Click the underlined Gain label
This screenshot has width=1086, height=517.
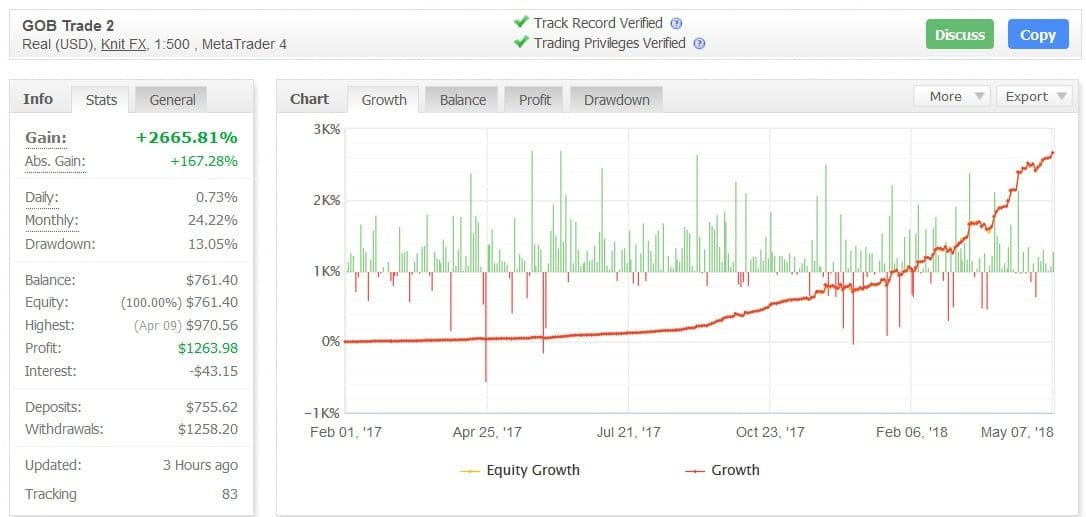[46, 138]
